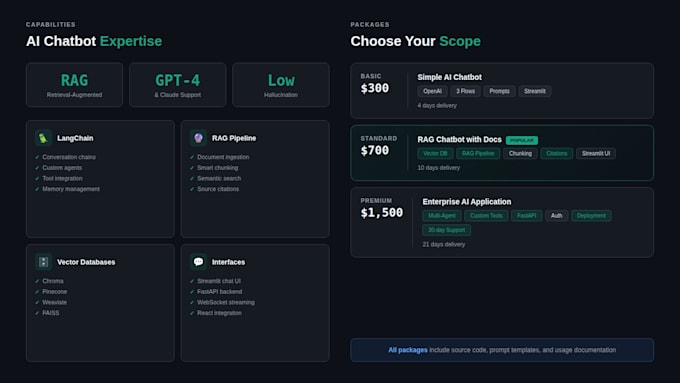Click the Custom Tools tag
This screenshot has height=383, width=680.
coord(486,216)
